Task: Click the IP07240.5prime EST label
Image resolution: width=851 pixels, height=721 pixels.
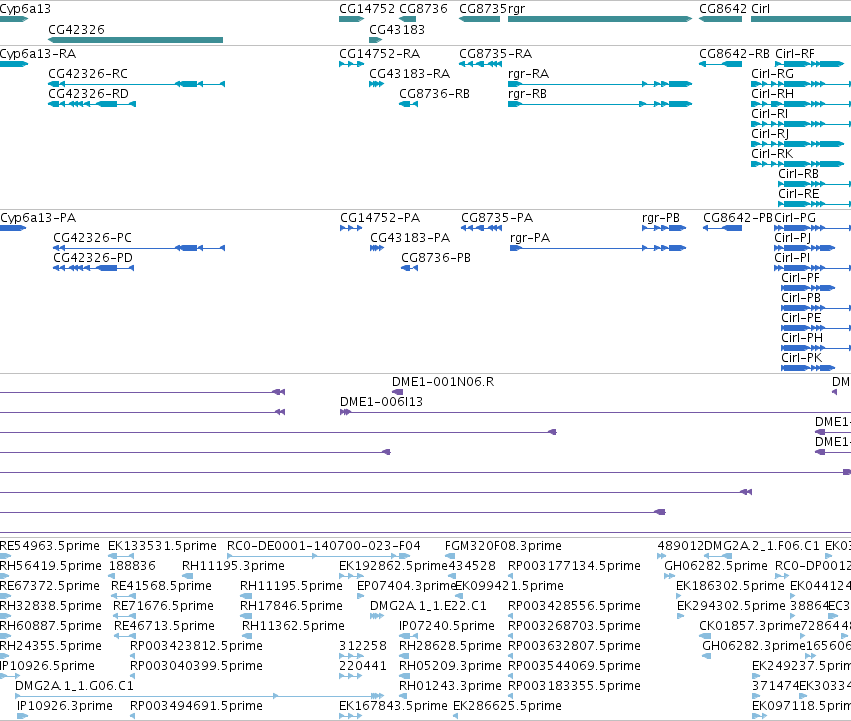Action: (x=447, y=626)
